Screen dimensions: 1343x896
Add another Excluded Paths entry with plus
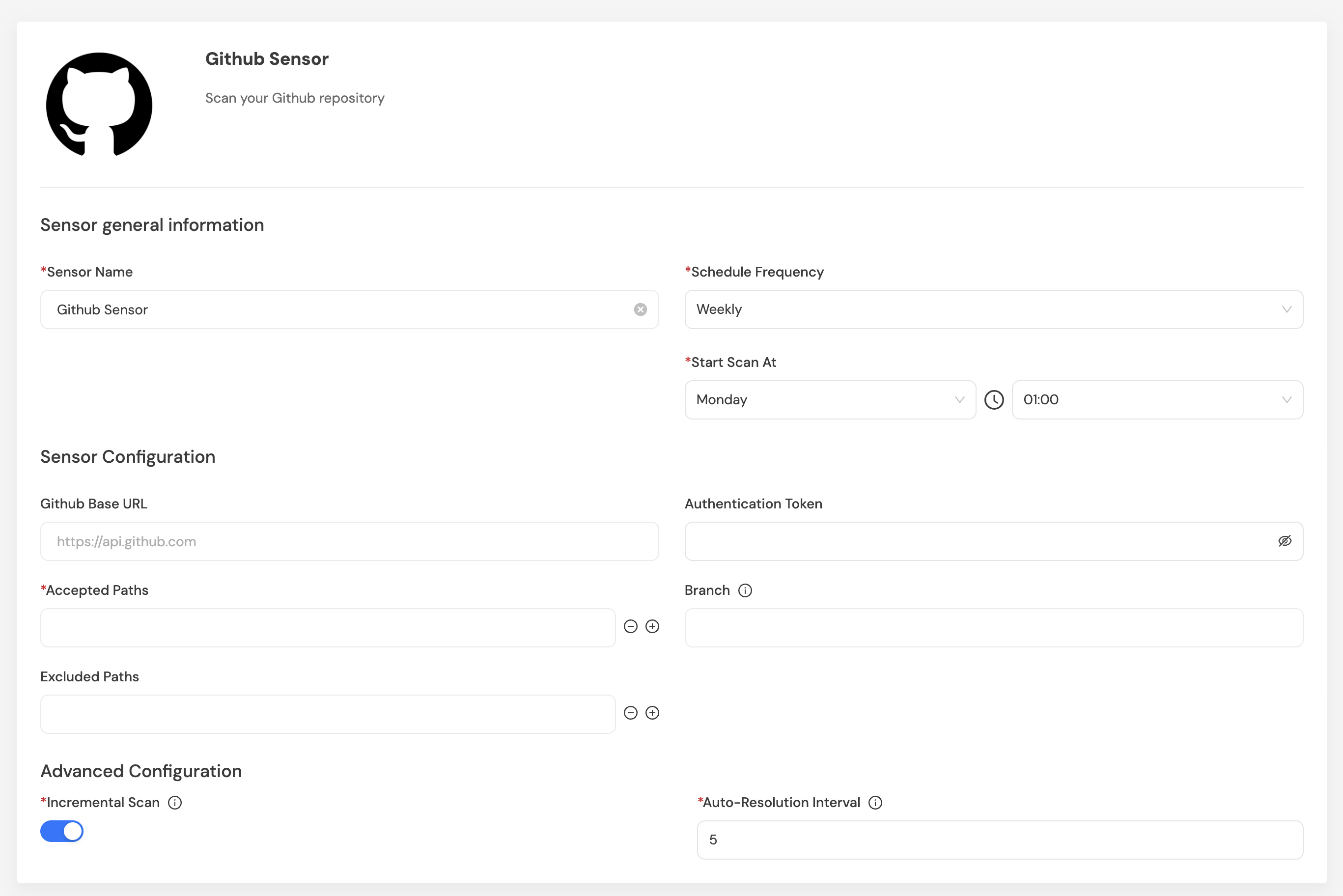(x=652, y=713)
